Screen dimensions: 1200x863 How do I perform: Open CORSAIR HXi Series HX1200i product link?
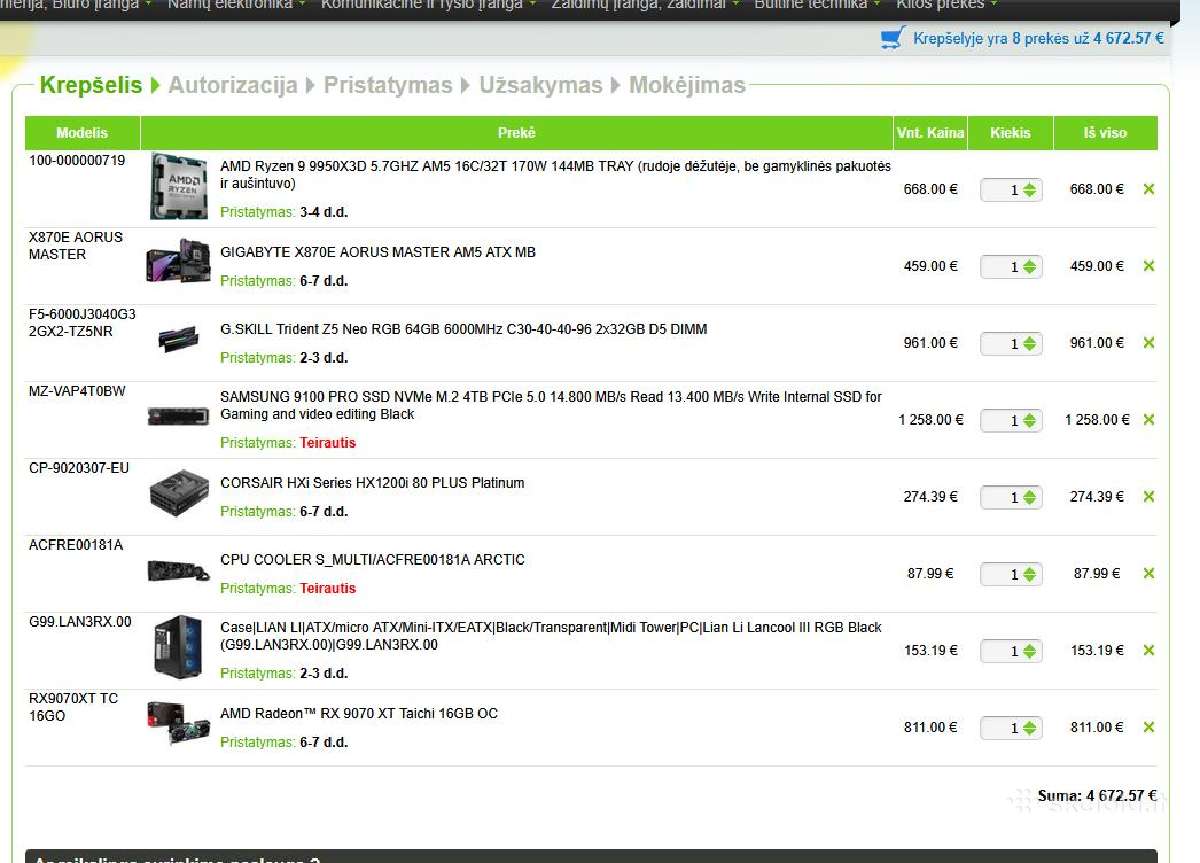372,483
